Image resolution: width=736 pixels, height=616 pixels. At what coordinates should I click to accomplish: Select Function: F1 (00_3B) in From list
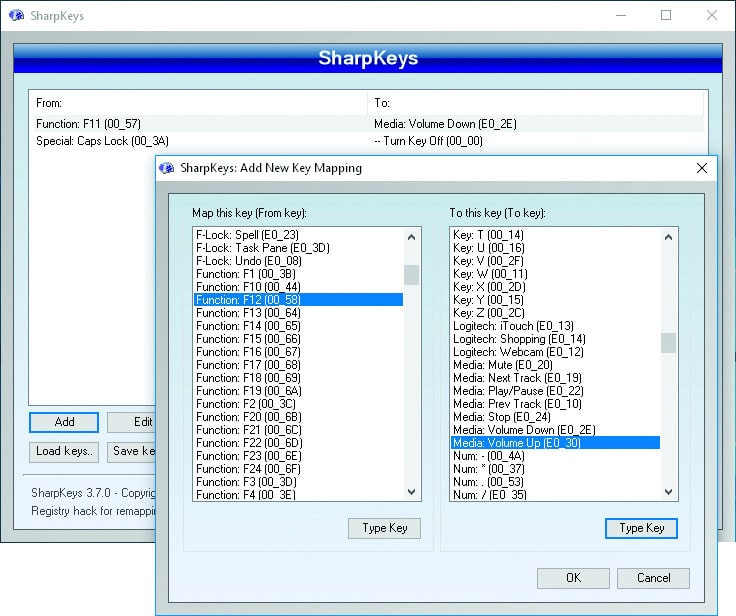click(x=245, y=273)
